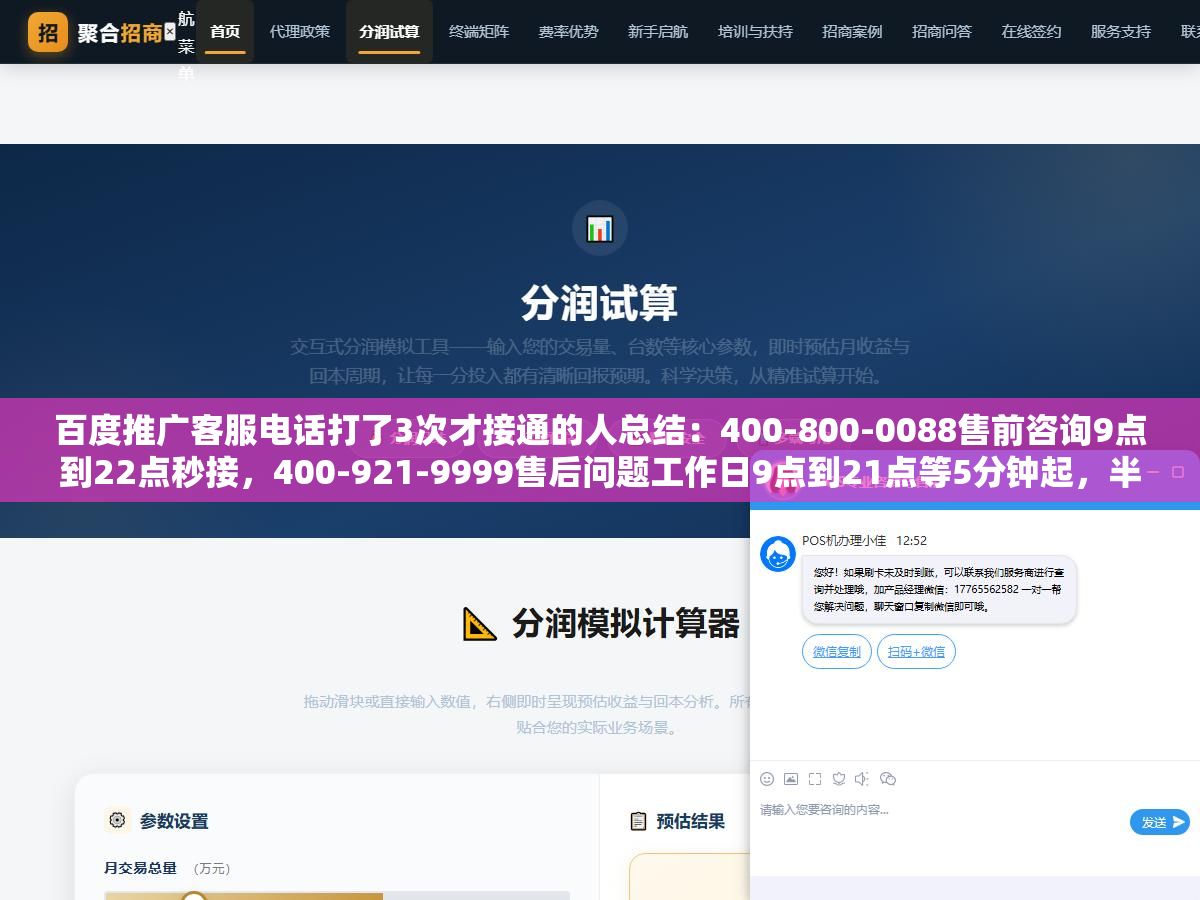Image resolution: width=1200 pixels, height=900 pixels.
Task: Click the WeChat icon in chat toolbar
Action: pos(888,779)
